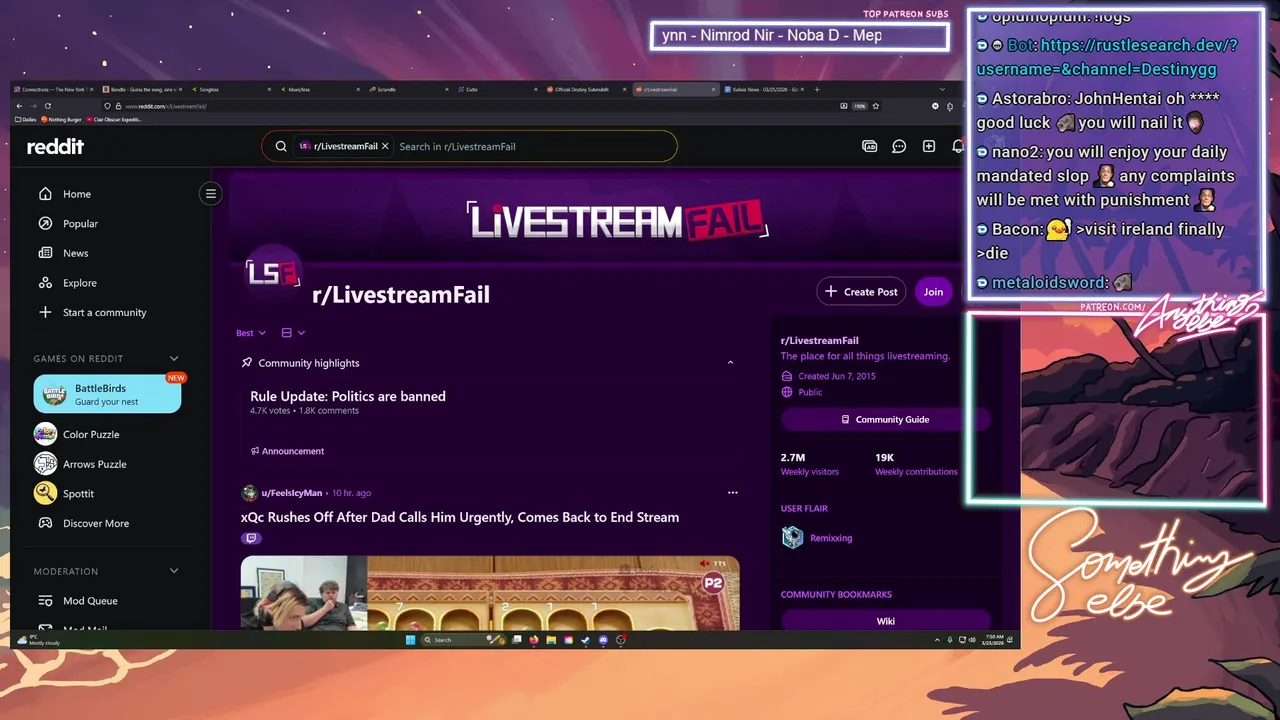
Task: Collapse the Moderation section
Action: click(174, 571)
